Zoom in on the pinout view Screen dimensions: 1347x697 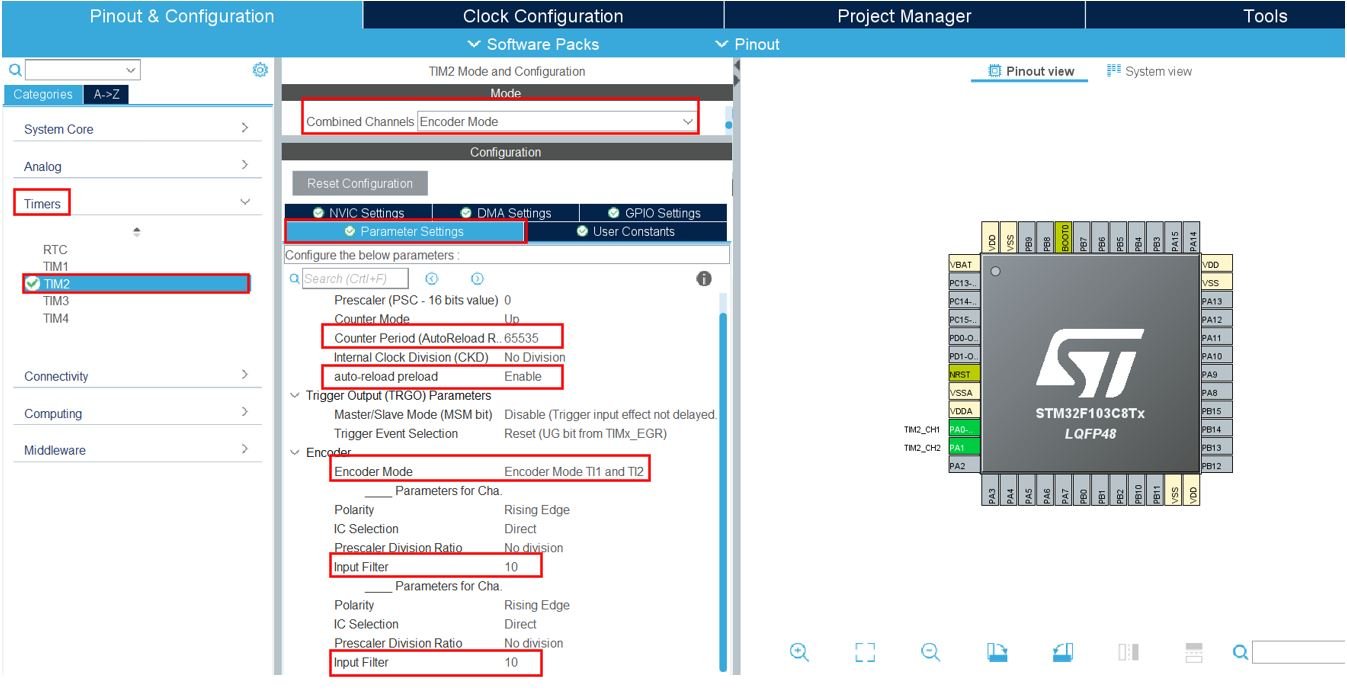coord(799,652)
